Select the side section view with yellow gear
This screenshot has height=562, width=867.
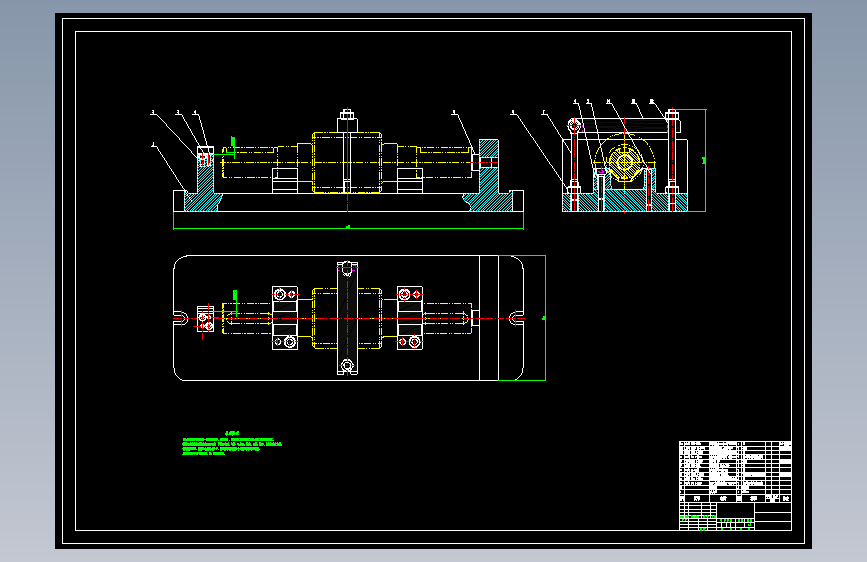tap(625, 160)
